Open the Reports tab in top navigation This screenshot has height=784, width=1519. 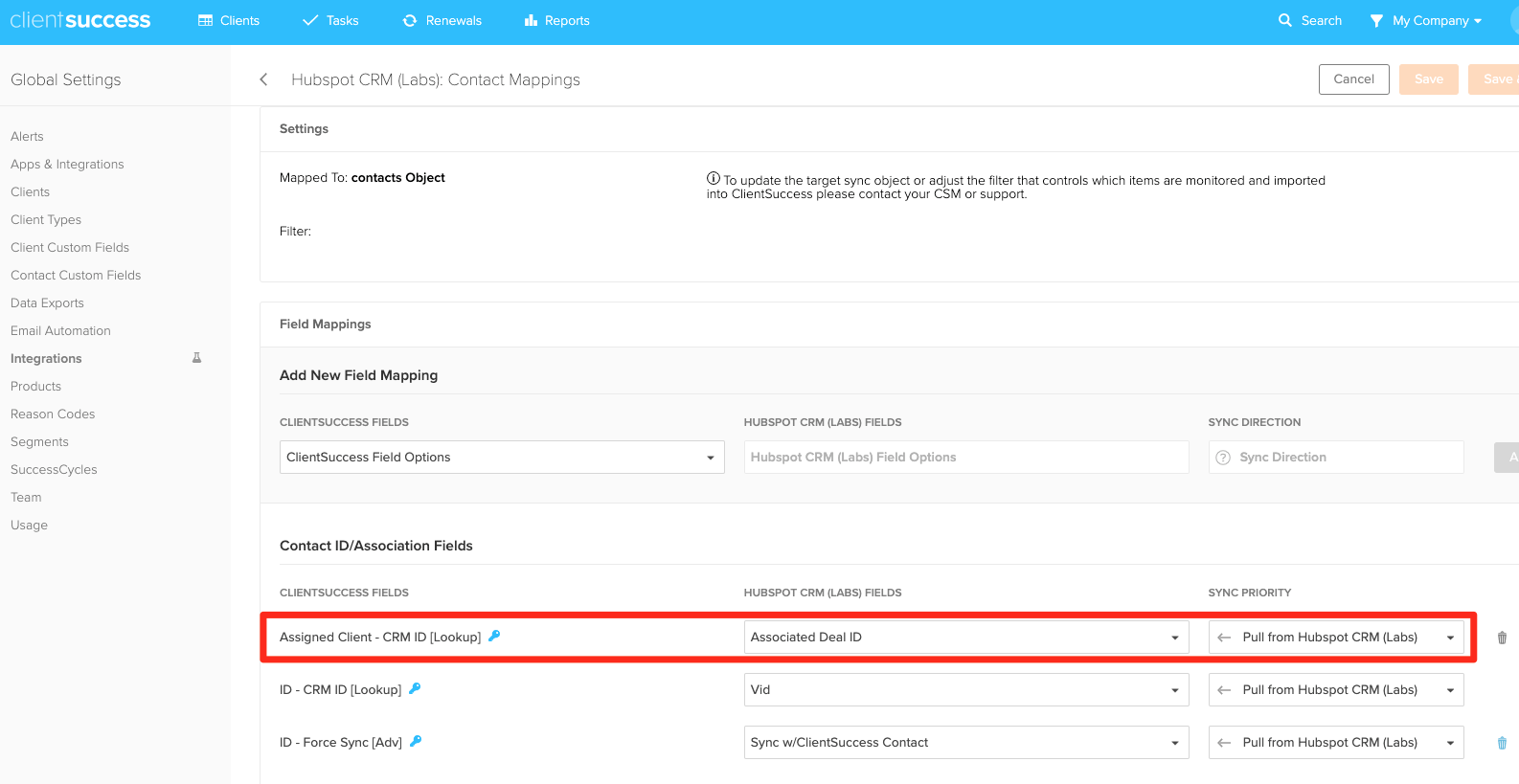tap(557, 20)
